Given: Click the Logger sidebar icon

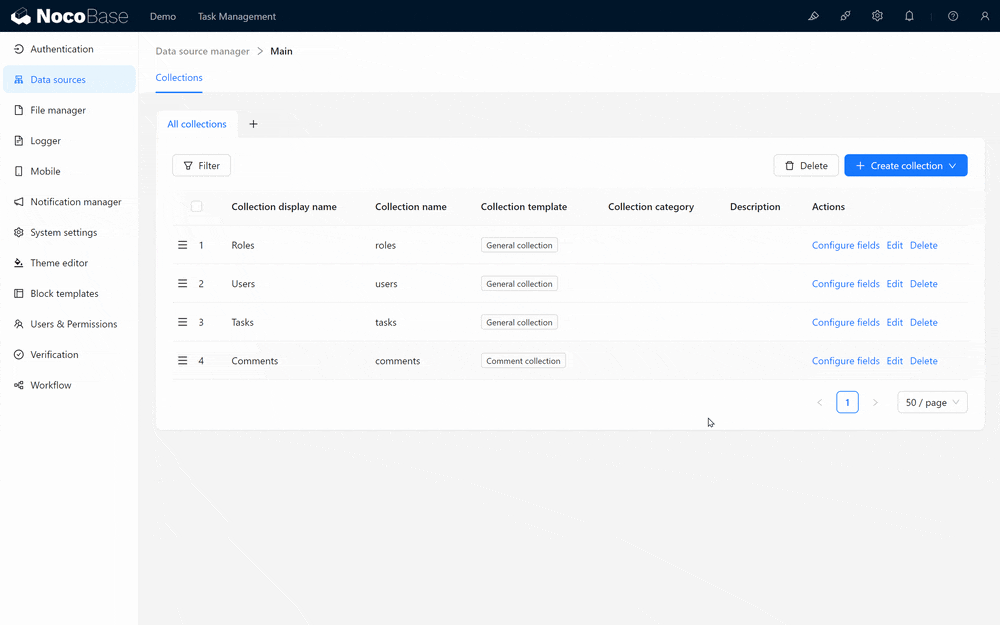Looking at the screenshot, I should (18, 140).
